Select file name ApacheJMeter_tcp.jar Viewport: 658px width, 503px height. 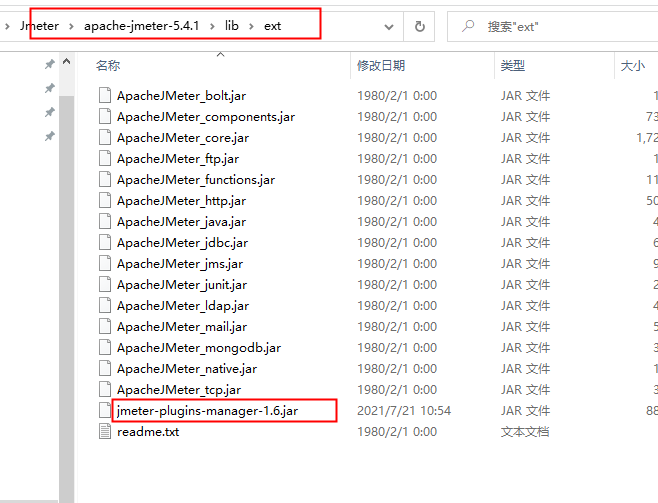179,390
